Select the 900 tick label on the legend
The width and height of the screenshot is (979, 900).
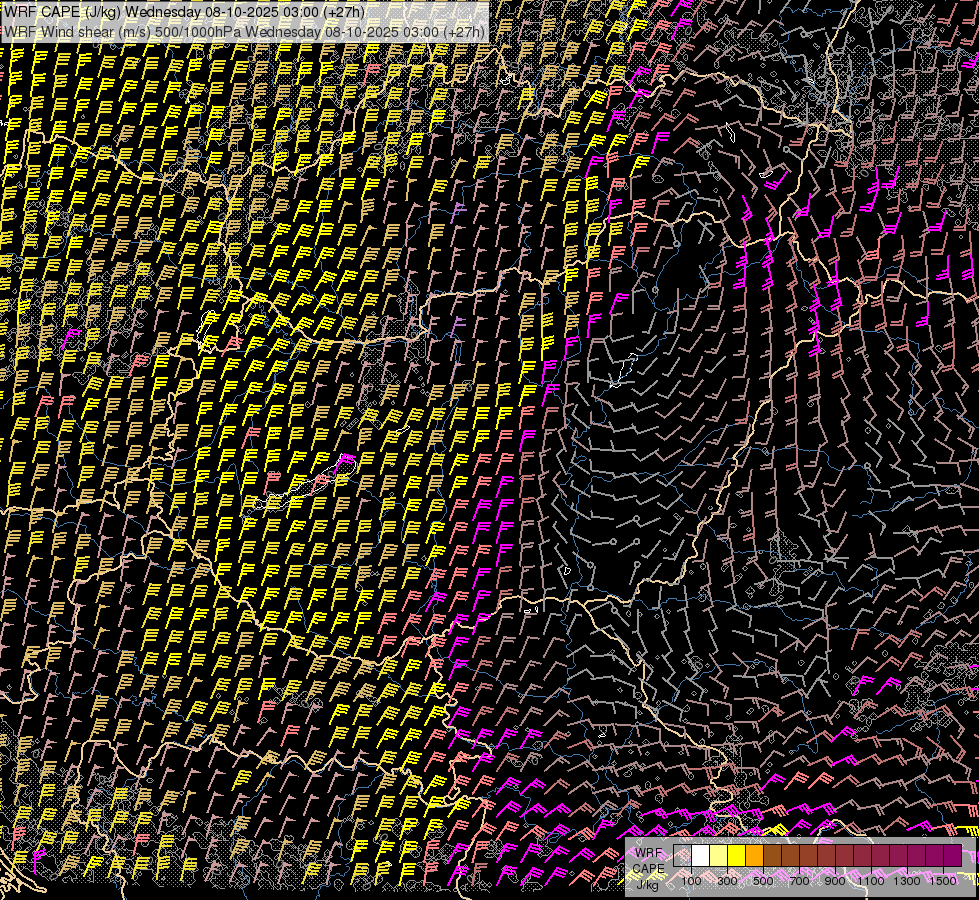pos(835,881)
